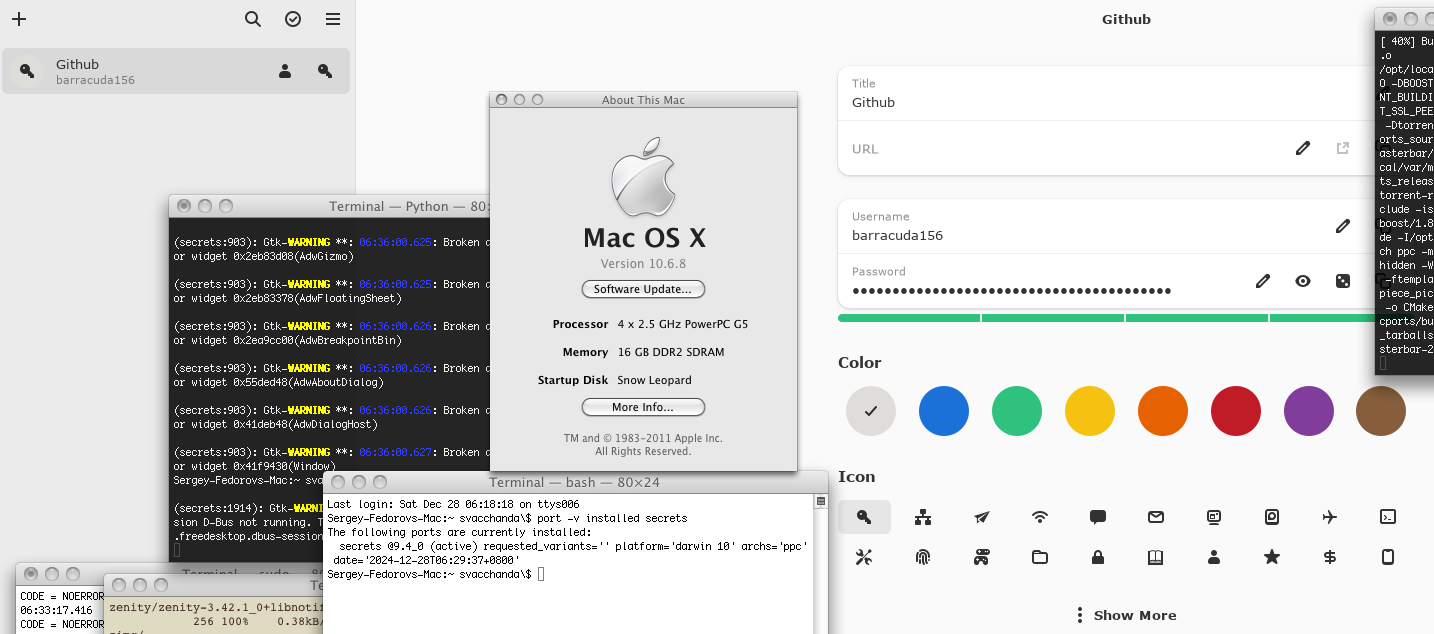Screen dimensions: 1434x634
Task: Choose the yellow color swatch
Action: (1090, 411)
